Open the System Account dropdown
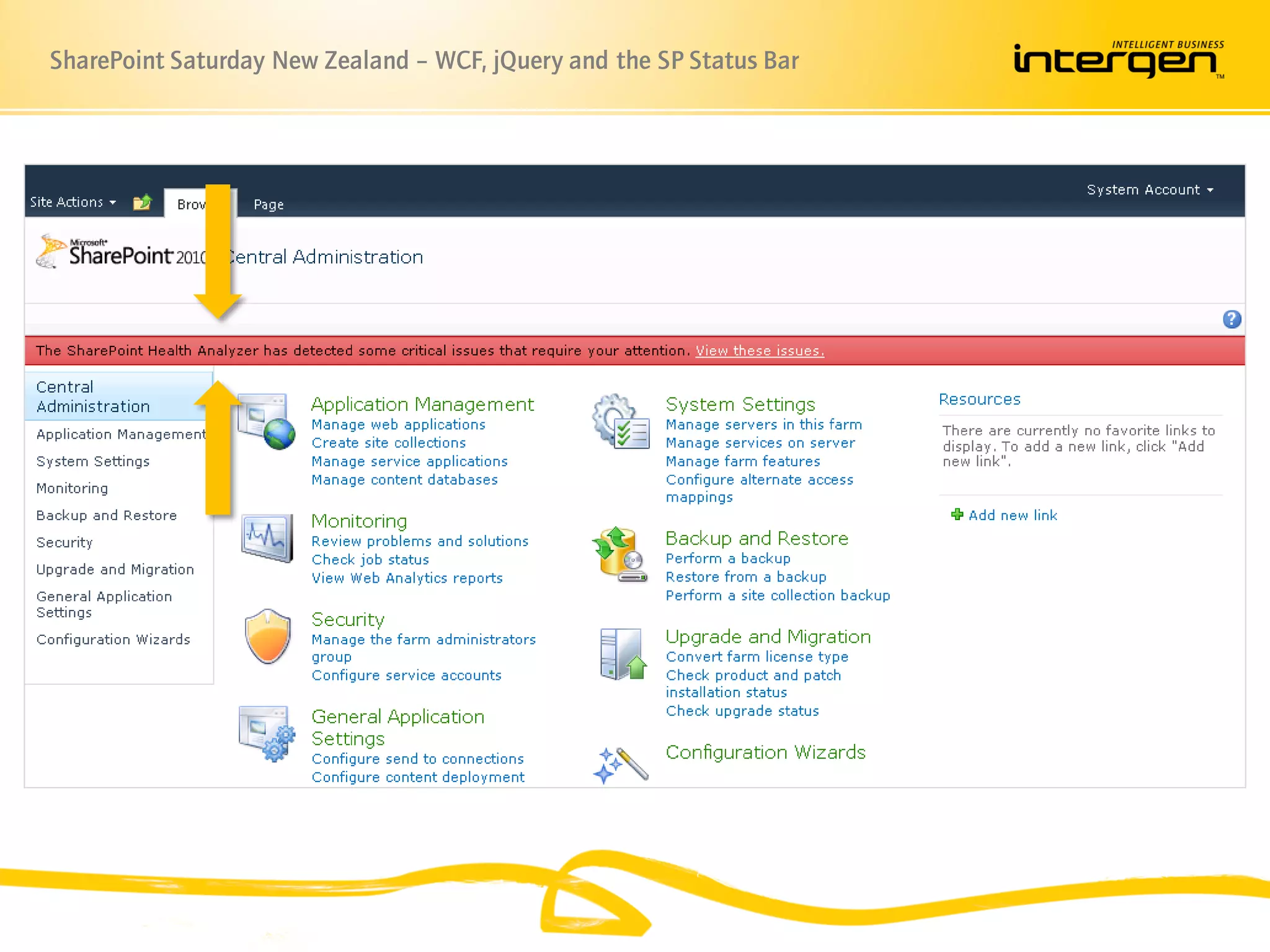 coord(1150,190)
